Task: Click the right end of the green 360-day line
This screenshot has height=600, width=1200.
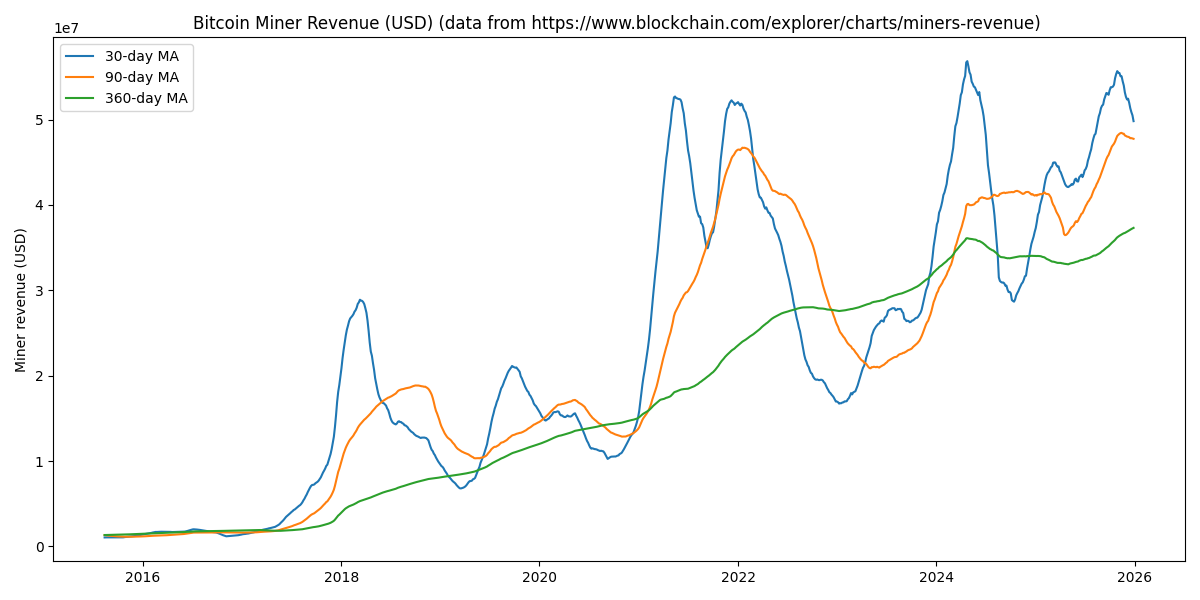Action: point(1133,228)
